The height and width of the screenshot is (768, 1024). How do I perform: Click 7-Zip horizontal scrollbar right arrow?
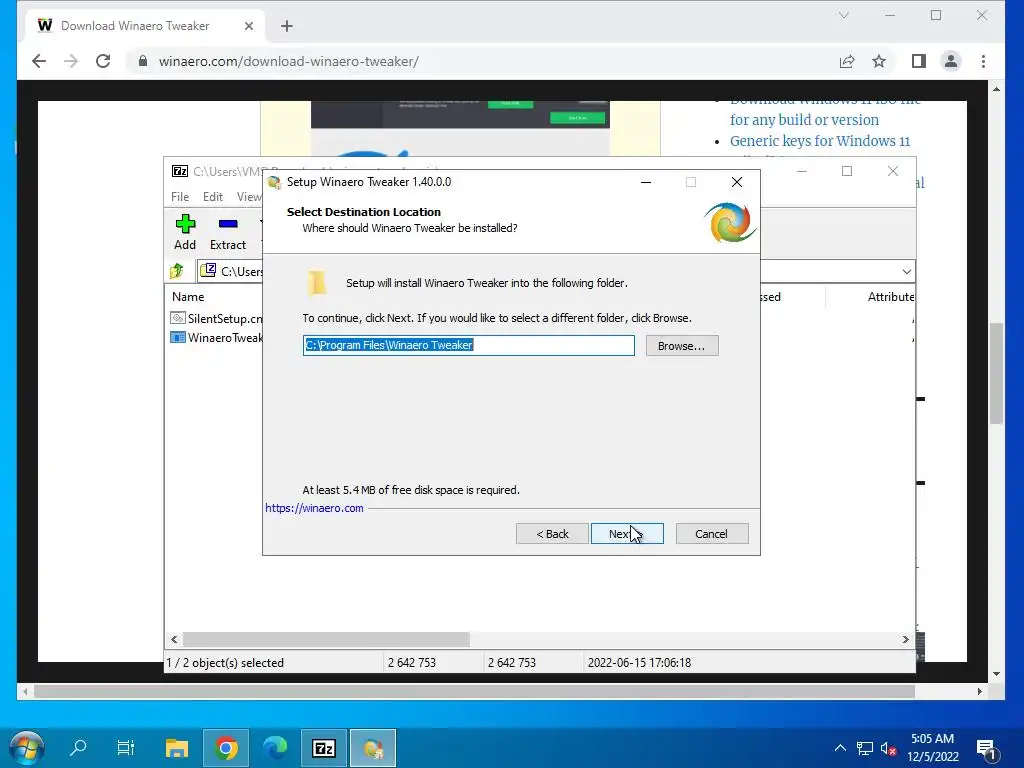pos(905,639)
